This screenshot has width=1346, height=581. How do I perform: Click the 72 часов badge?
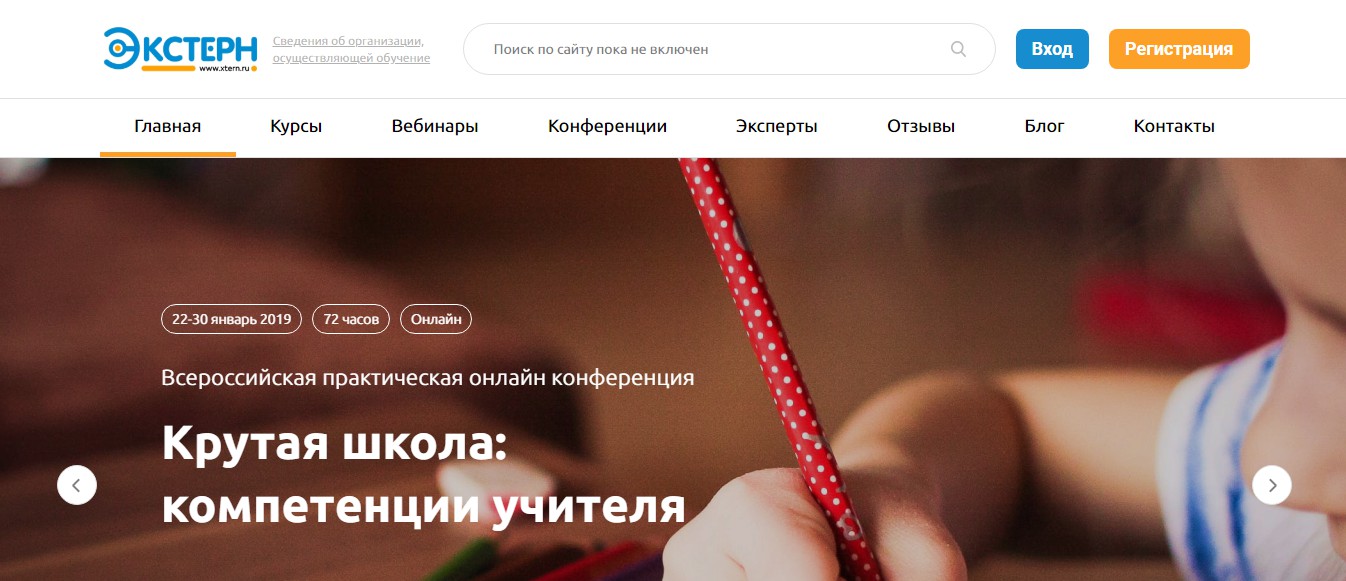tap(351, 320)
